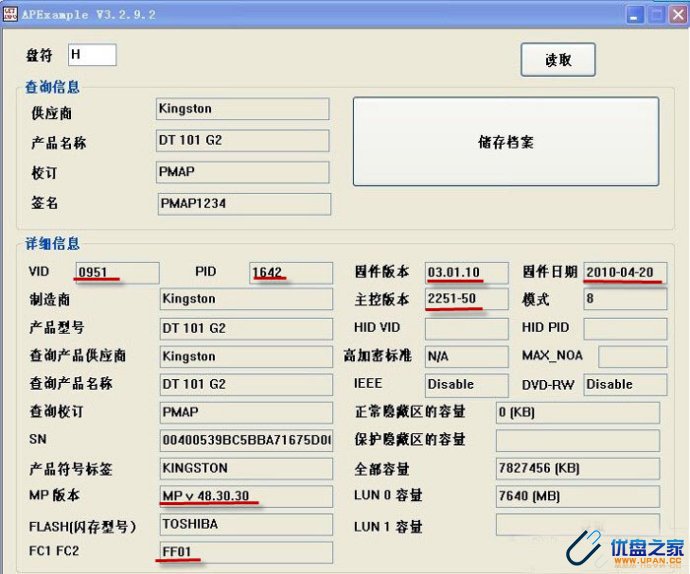This screenshot has width=690, height=574.
Task: Click the 固件日期 label
Action: [x=550, y=272]
